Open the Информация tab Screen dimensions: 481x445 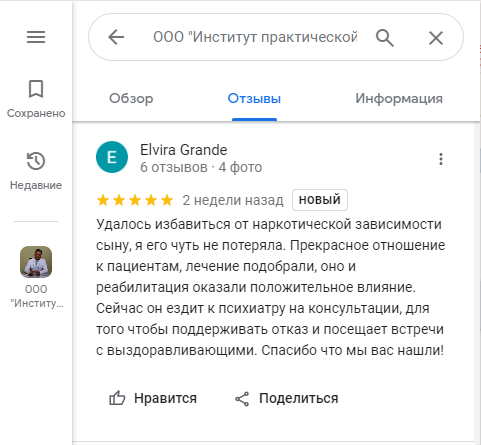399,99
